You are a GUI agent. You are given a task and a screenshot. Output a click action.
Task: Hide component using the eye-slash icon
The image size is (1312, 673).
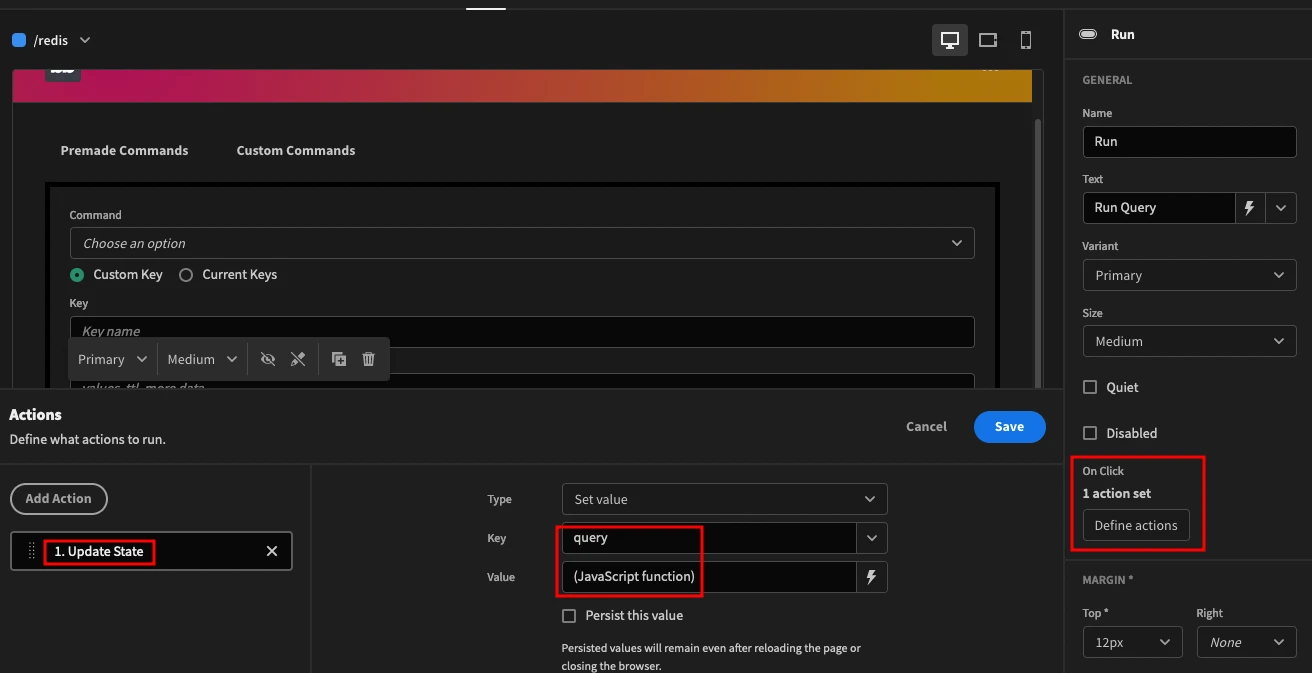(267, 359)
